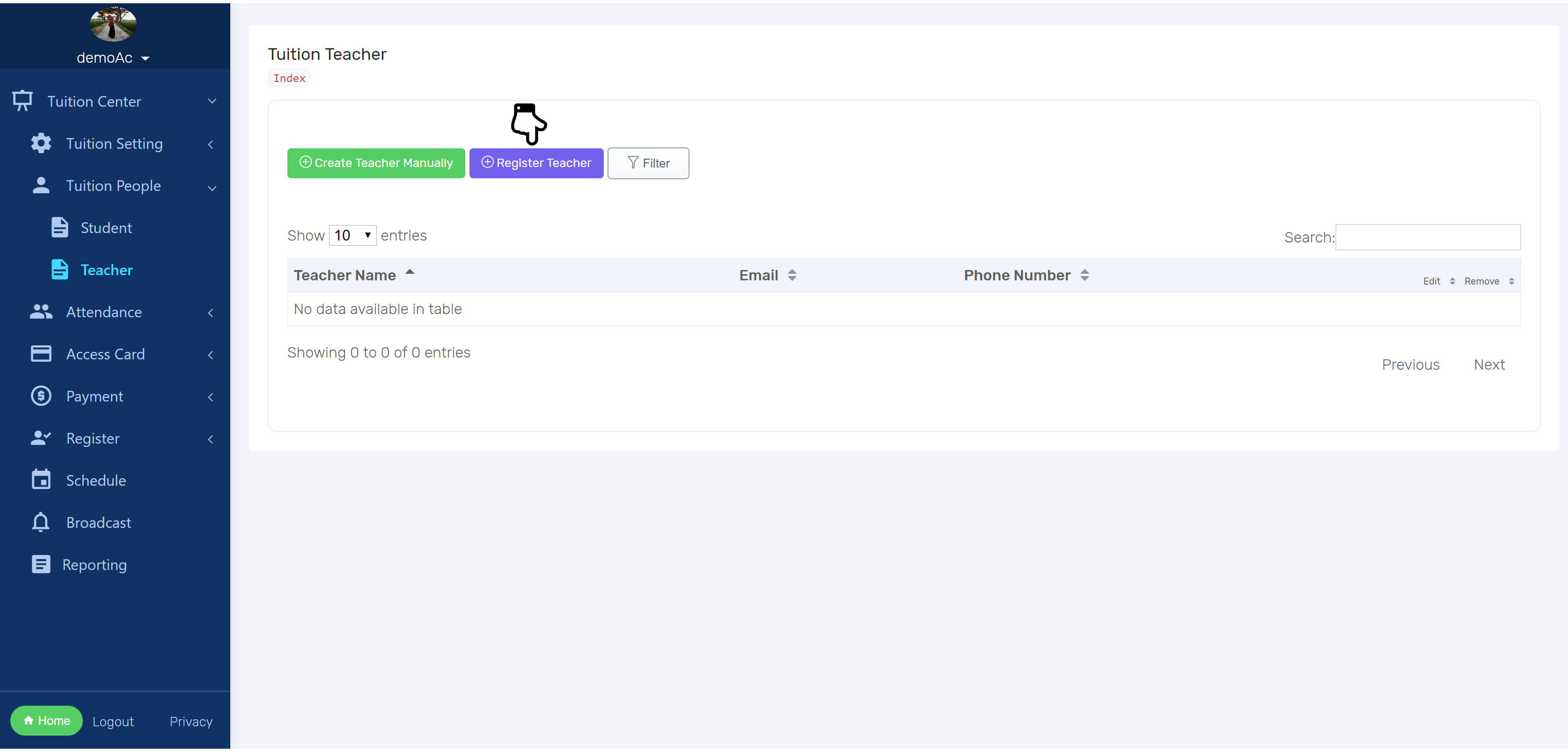The height and width of the screenshot is (752, 1568).
Task: Click the Access Card icon
Action: coord(41,354)
